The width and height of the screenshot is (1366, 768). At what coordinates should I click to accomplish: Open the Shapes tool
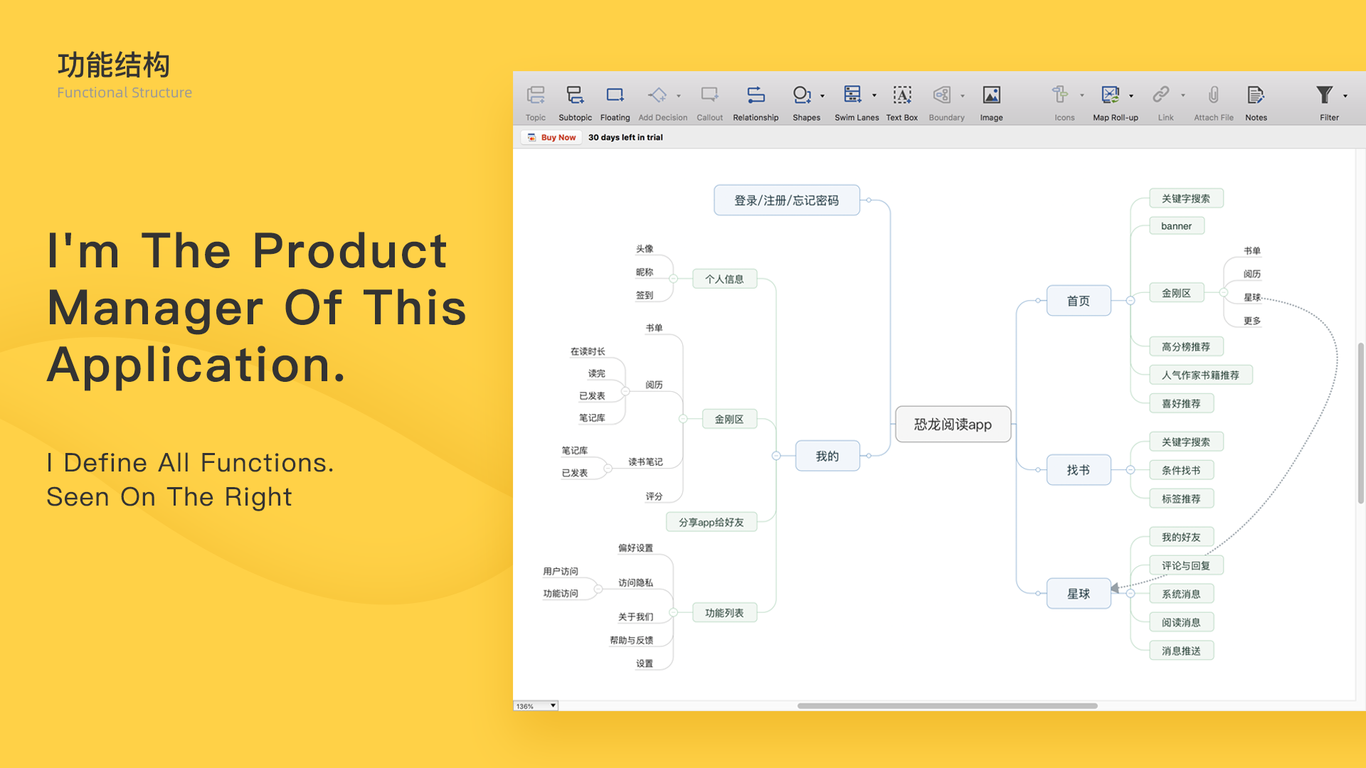802,95
